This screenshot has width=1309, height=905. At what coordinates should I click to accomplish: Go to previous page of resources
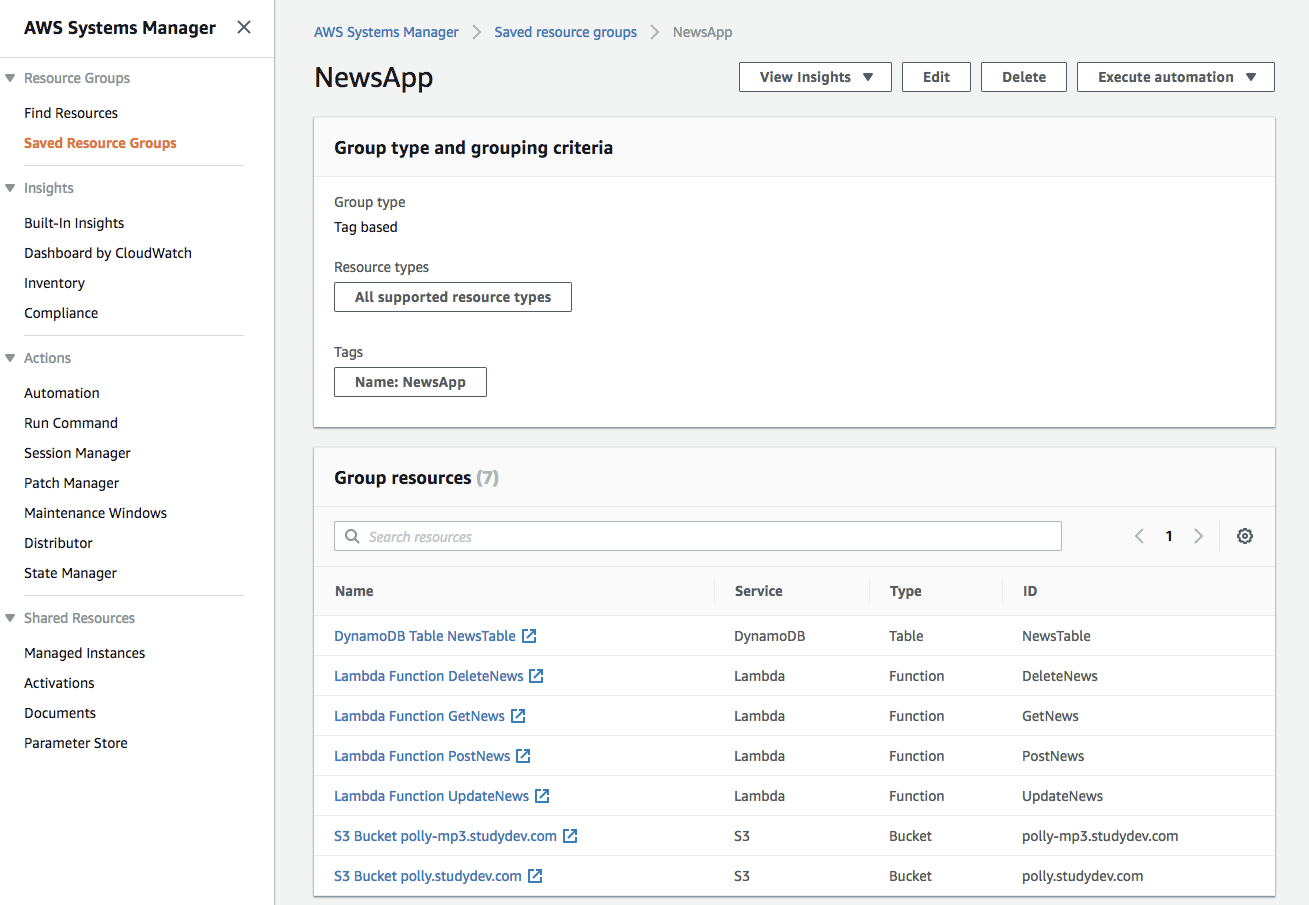pyautogui.click(x=1139, y=536)
